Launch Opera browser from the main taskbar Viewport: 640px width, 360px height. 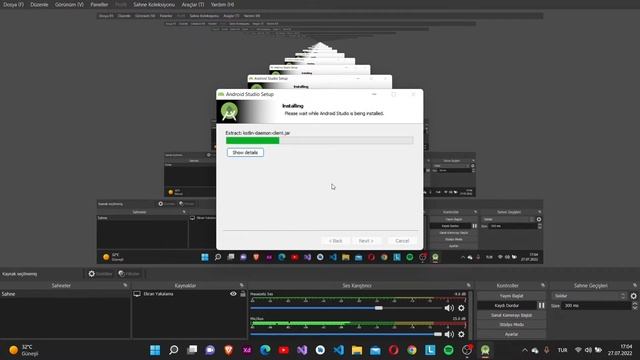pyautogui.click(x=393, y=350)
